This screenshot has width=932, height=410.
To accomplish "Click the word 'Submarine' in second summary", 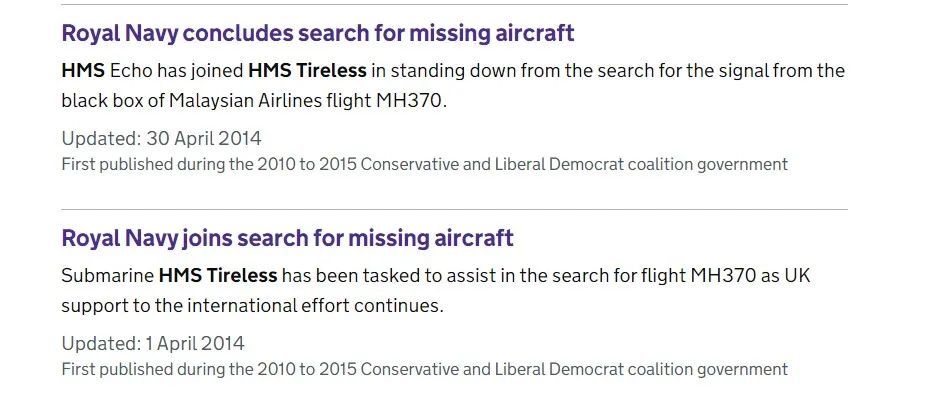I will pos(107,275).
